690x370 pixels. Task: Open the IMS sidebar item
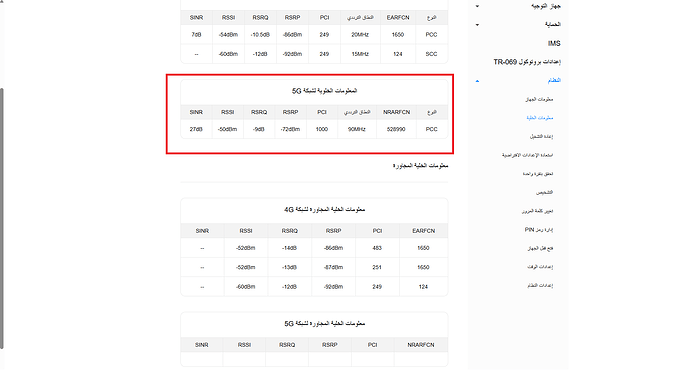554,43
